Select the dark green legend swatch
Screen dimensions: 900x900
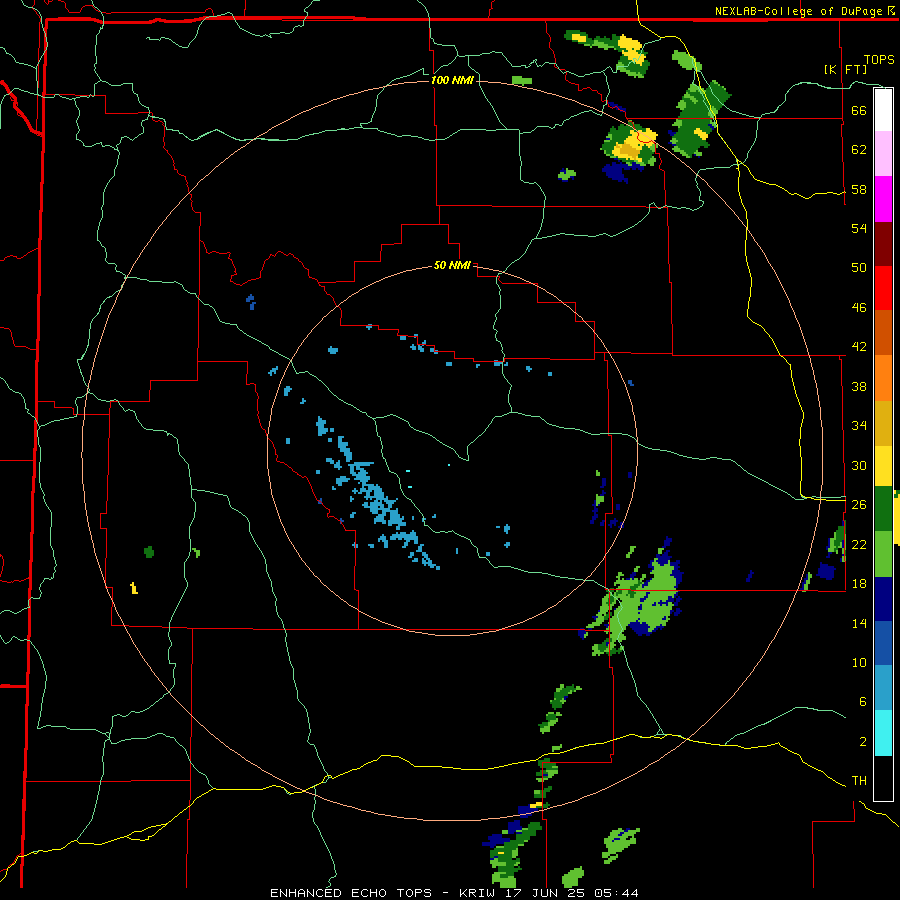tap(883, 509)
